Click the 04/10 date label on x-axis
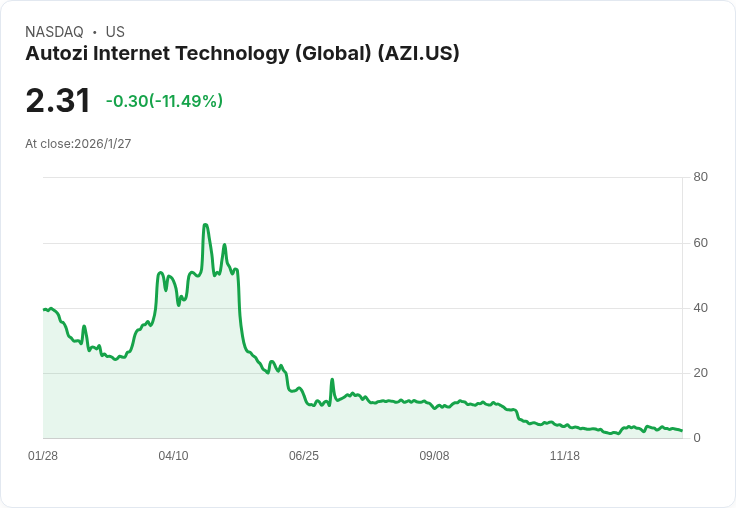The image size is (736, 508). pos(173,456)
